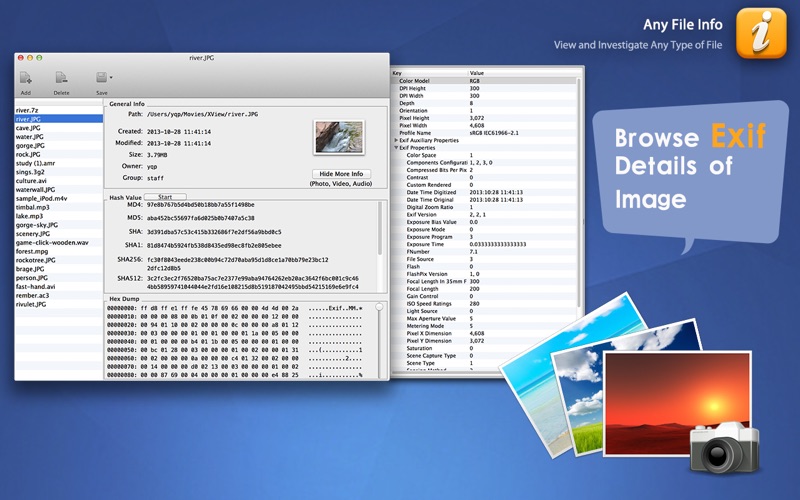Select rivulet.JPG in the file list
This screenshot has height=500, width=800.
59,304
